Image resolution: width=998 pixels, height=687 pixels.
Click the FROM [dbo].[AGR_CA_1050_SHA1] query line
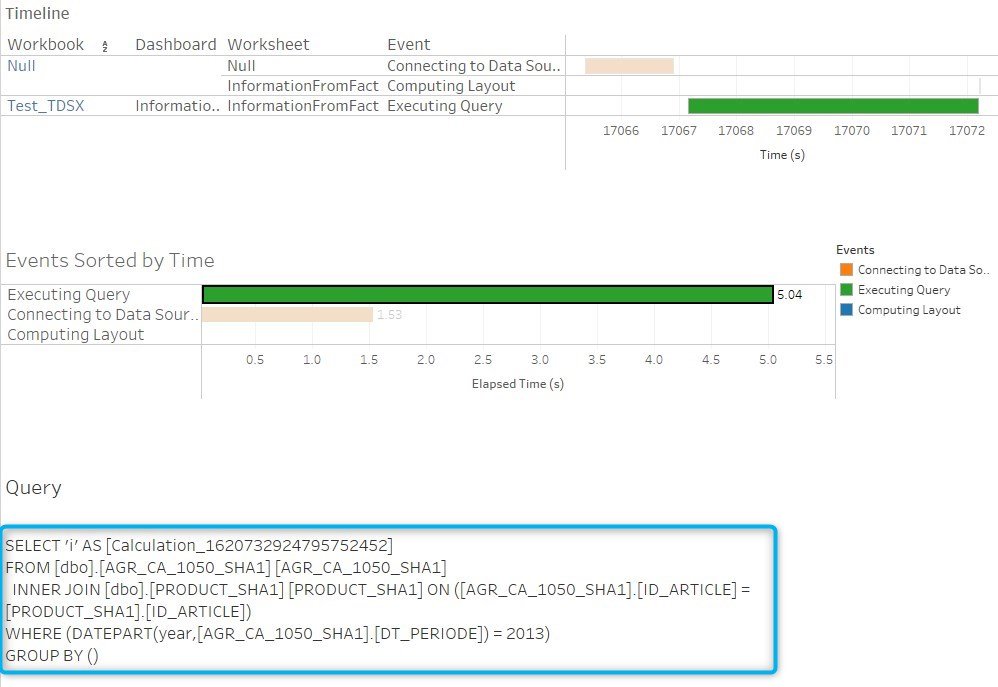226,567
